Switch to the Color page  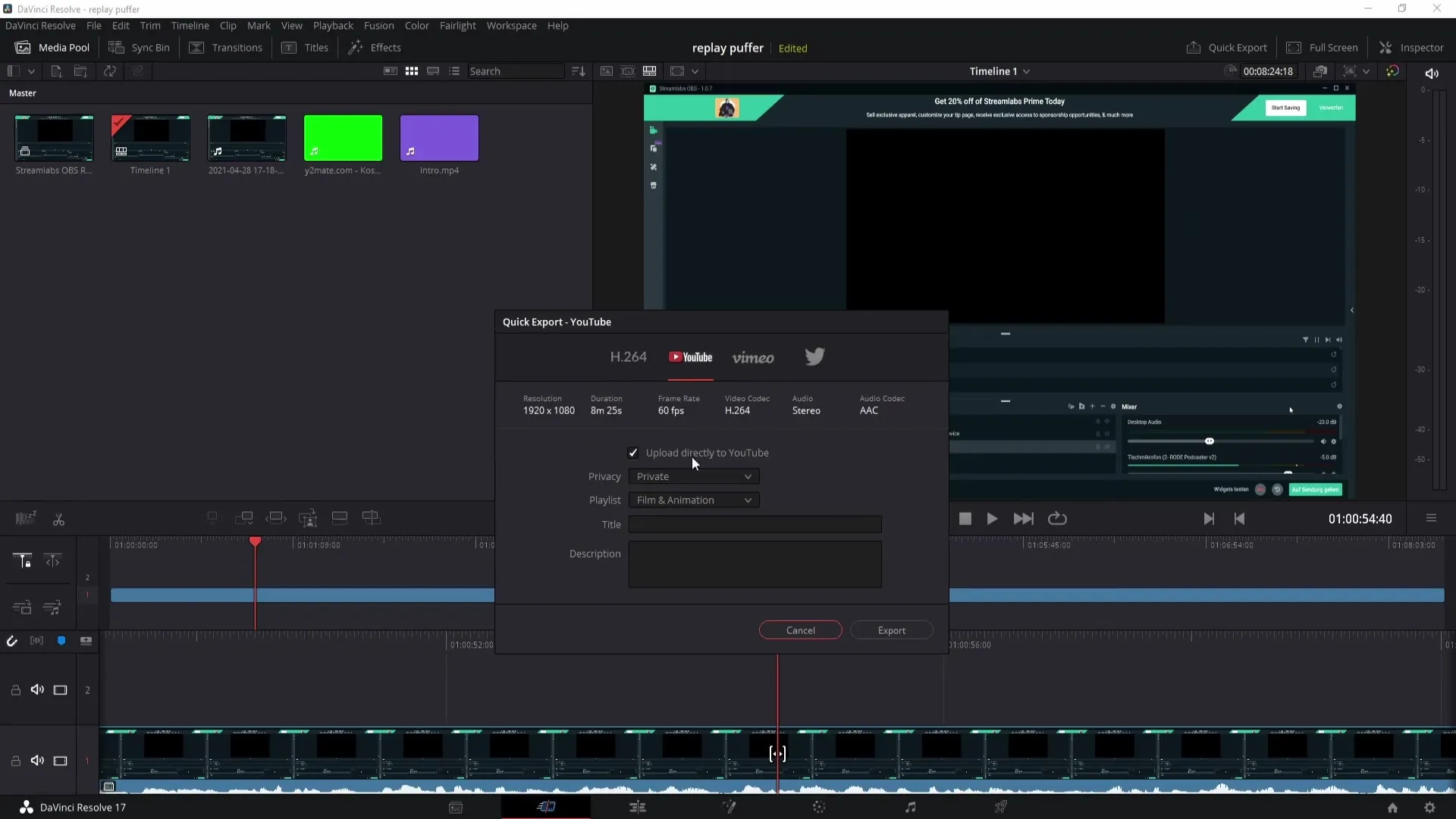point(819,807)
